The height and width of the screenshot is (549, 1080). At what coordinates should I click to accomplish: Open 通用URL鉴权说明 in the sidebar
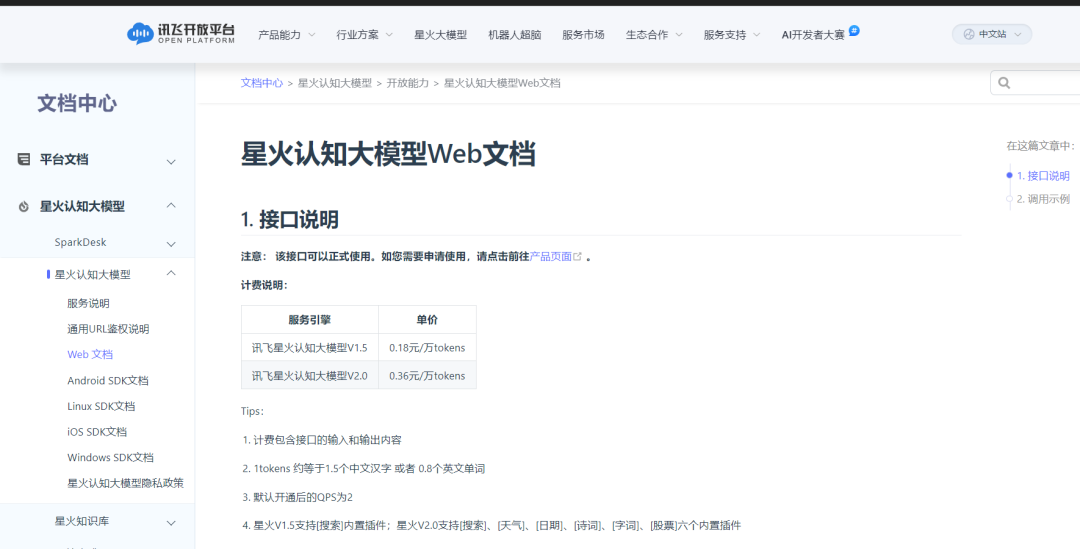tap(108, 329)
